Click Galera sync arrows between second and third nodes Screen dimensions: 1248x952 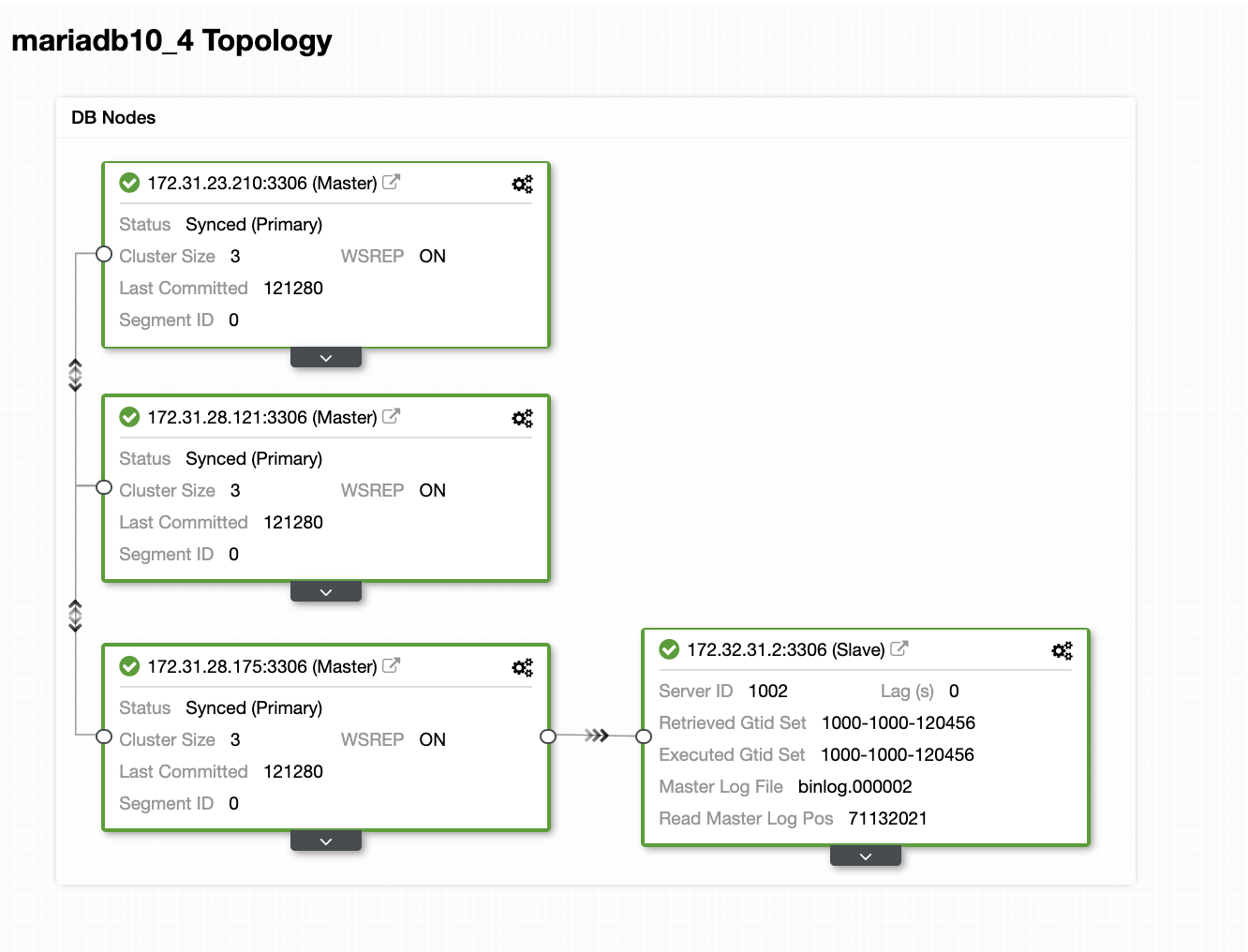coord(76,616)
